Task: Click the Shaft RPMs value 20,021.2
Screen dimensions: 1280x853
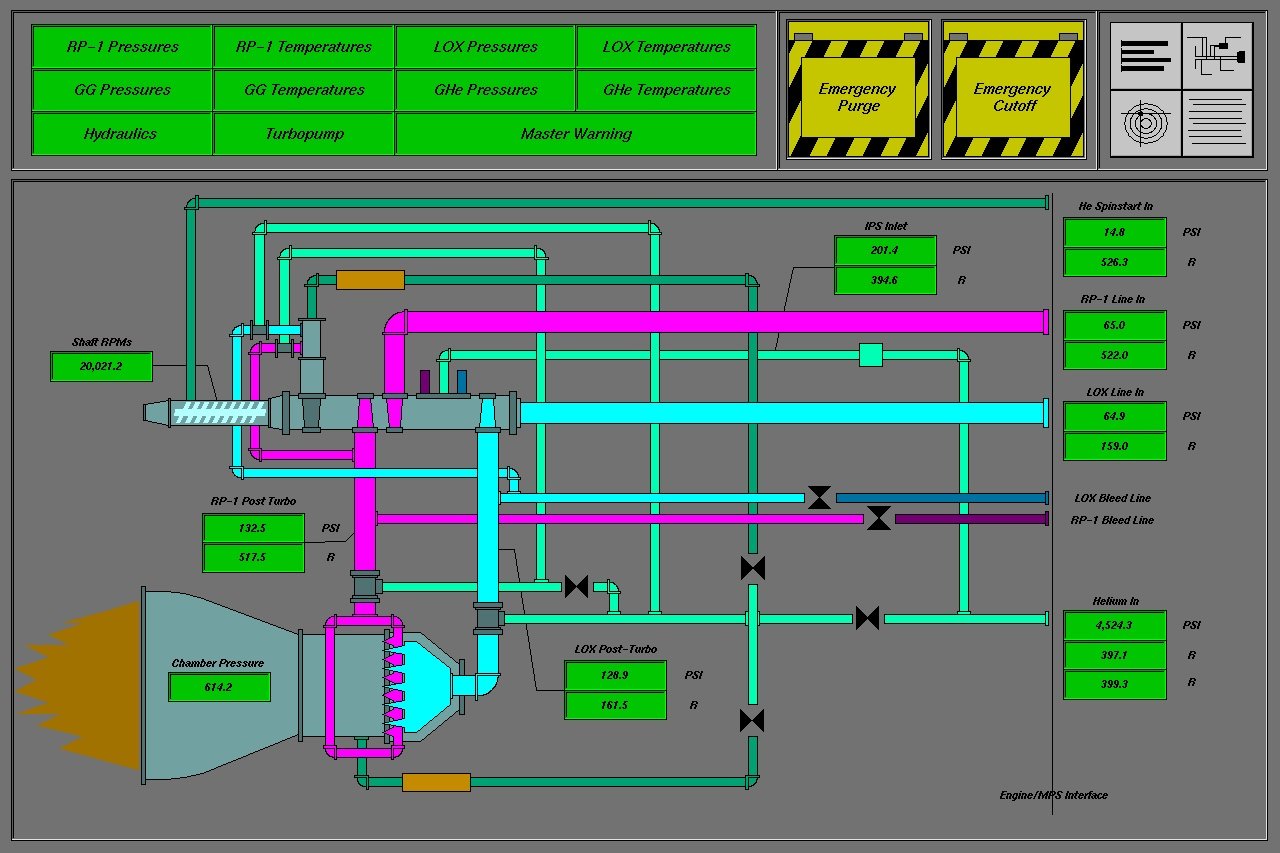Action: click(x=101, y=366)
